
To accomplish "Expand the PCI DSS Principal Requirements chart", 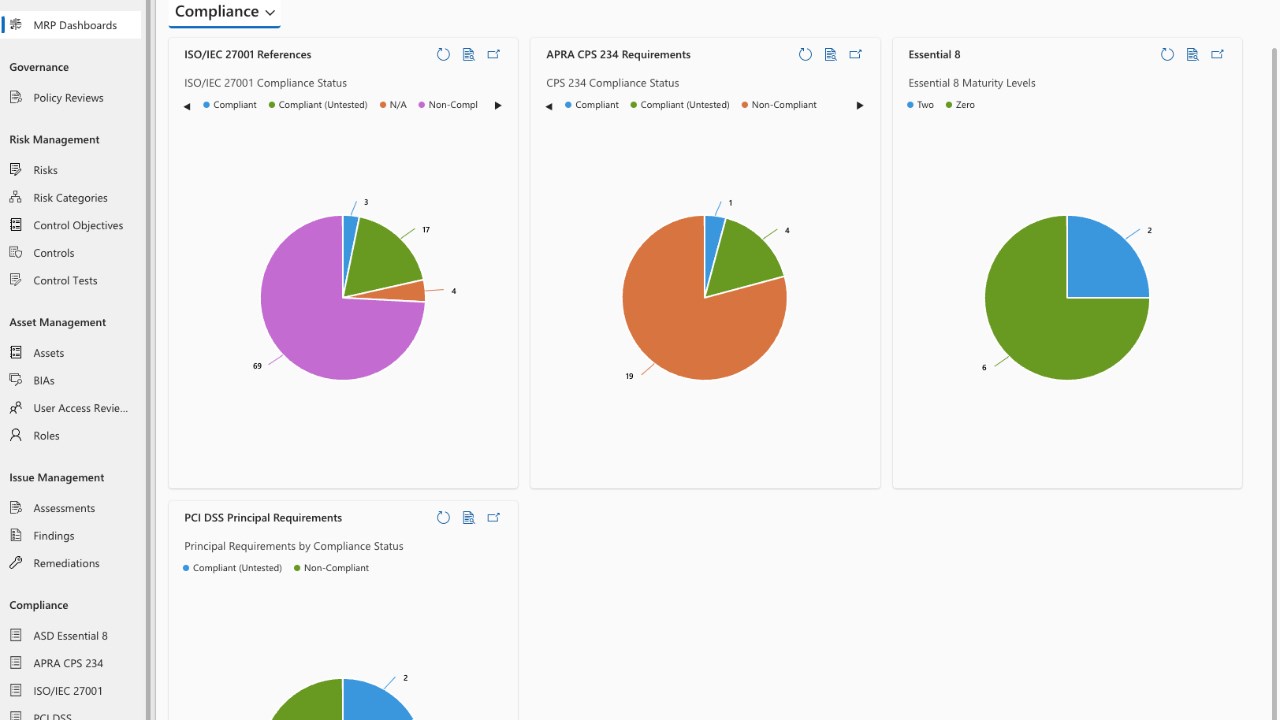I will 493,518.
